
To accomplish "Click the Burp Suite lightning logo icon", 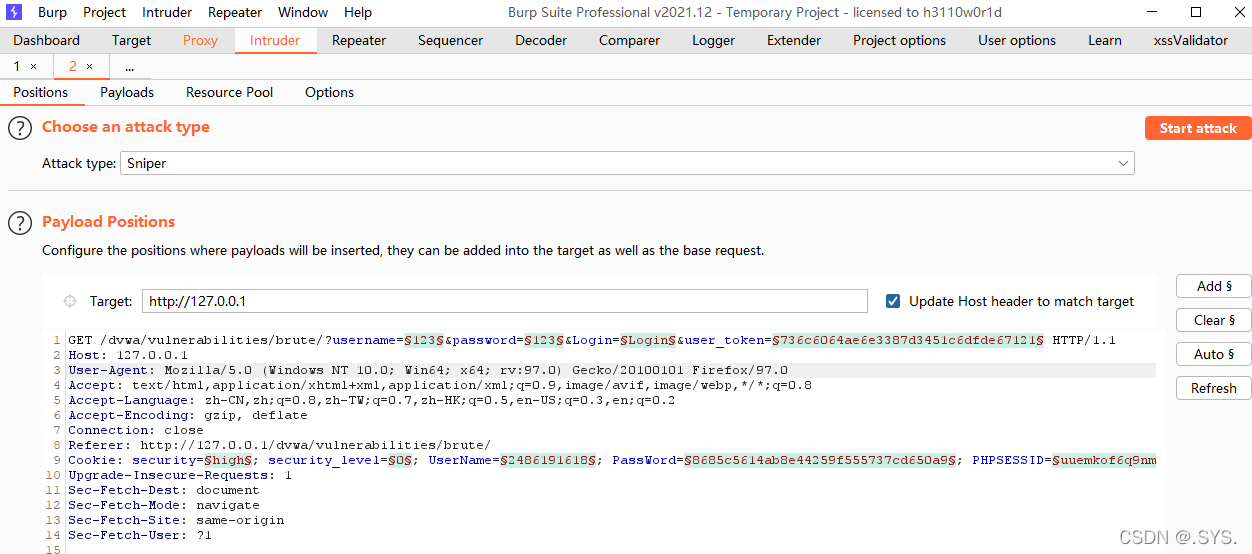I will 14,12.
